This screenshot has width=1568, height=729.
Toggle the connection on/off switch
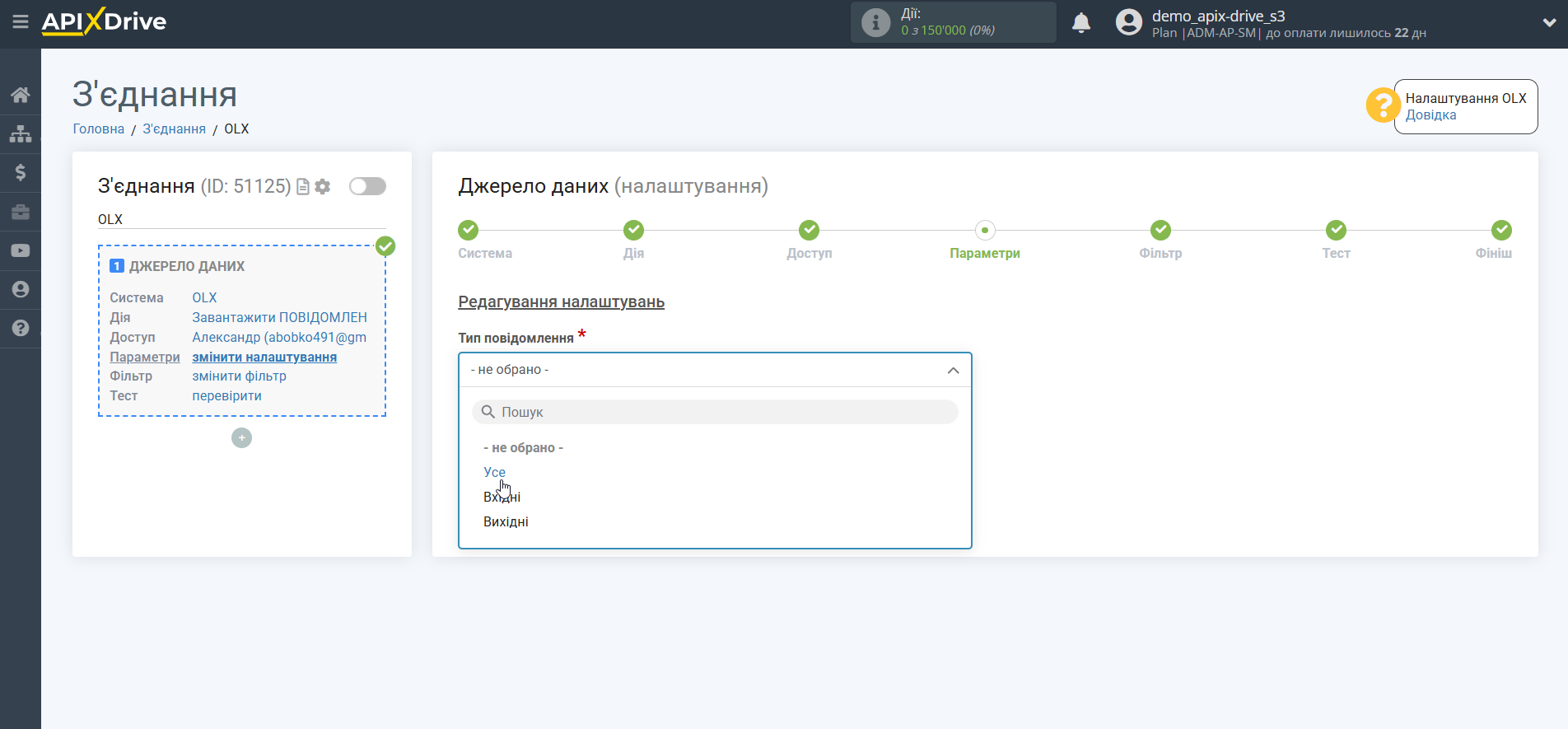point(367,186)
